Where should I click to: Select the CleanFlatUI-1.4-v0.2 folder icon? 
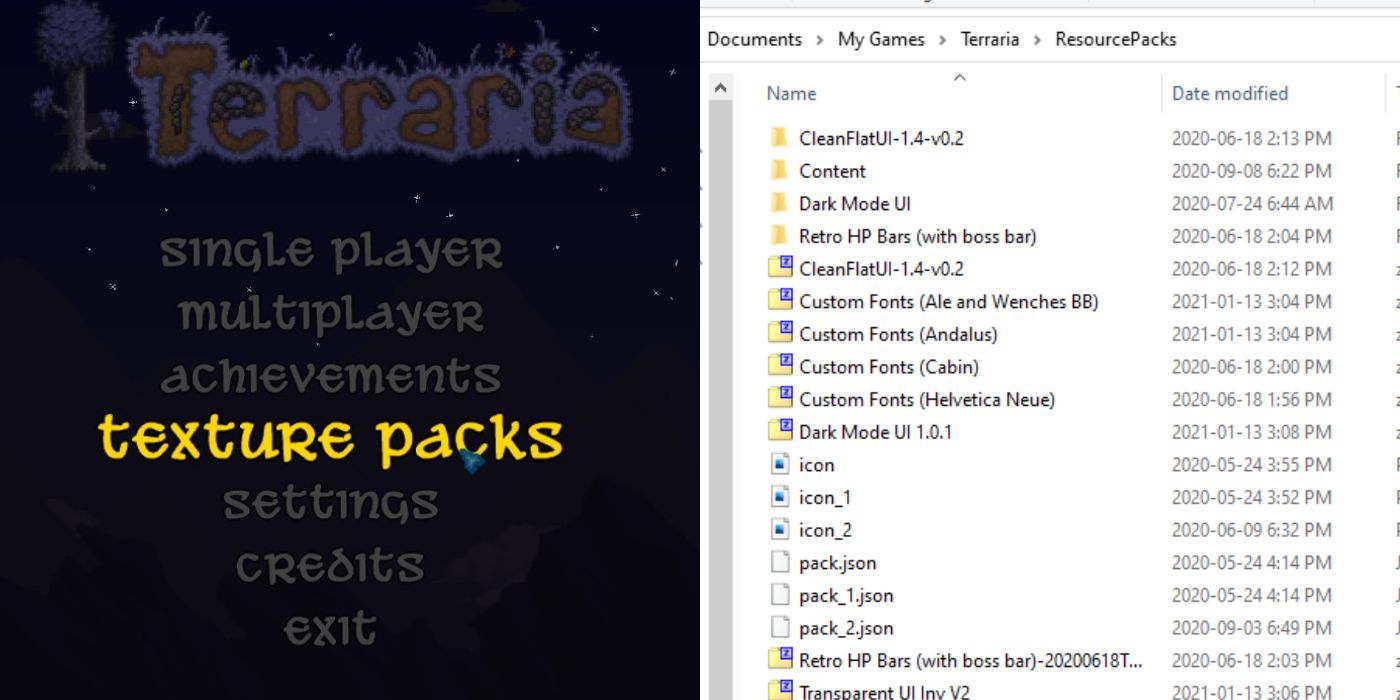point(780,137)
